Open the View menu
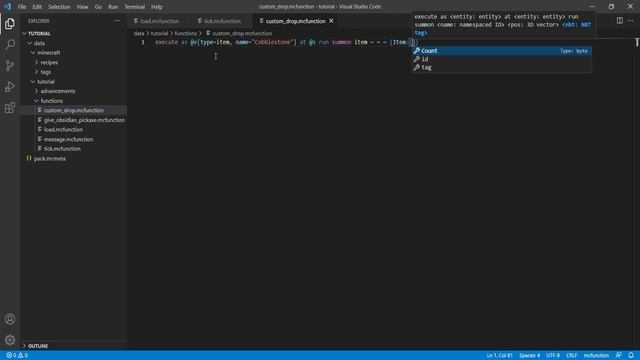This screenshot has height=360, width=640. (82, 7)
